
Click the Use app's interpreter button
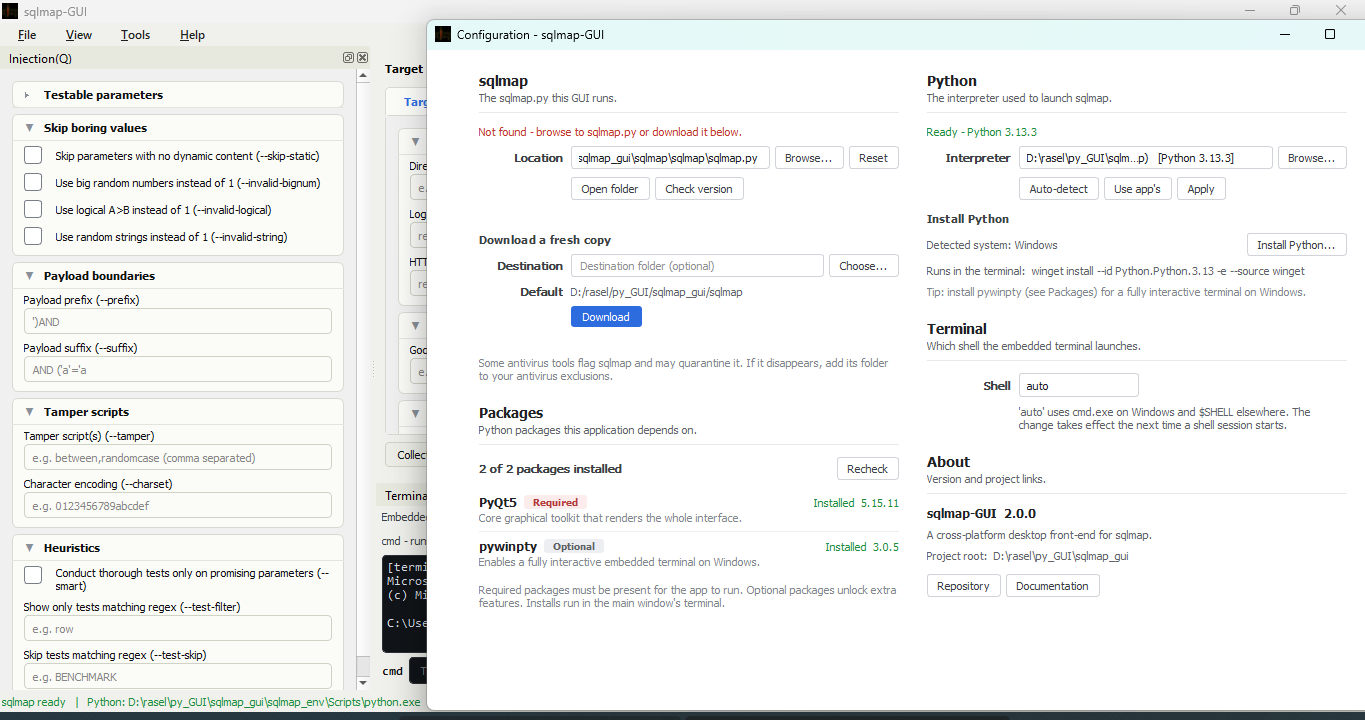pos(1138,189)
